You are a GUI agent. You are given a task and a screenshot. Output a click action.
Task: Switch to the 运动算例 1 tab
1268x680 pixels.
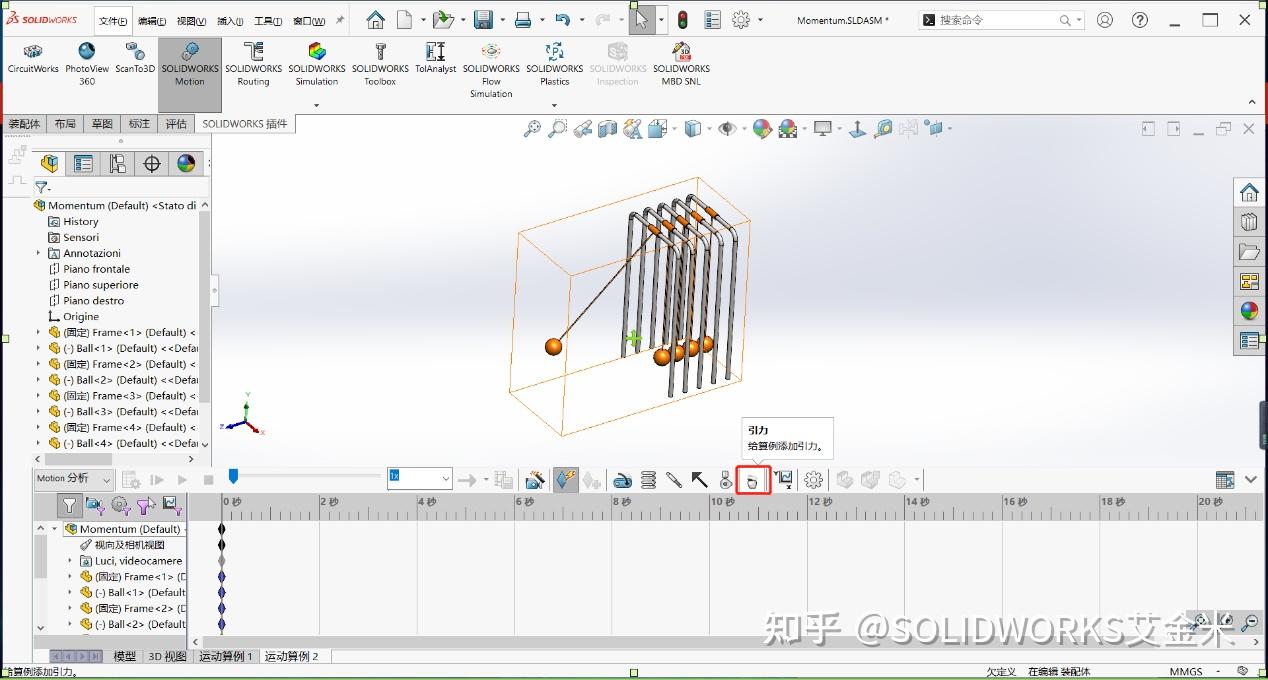pyautogui.click(x=226, y=656)
